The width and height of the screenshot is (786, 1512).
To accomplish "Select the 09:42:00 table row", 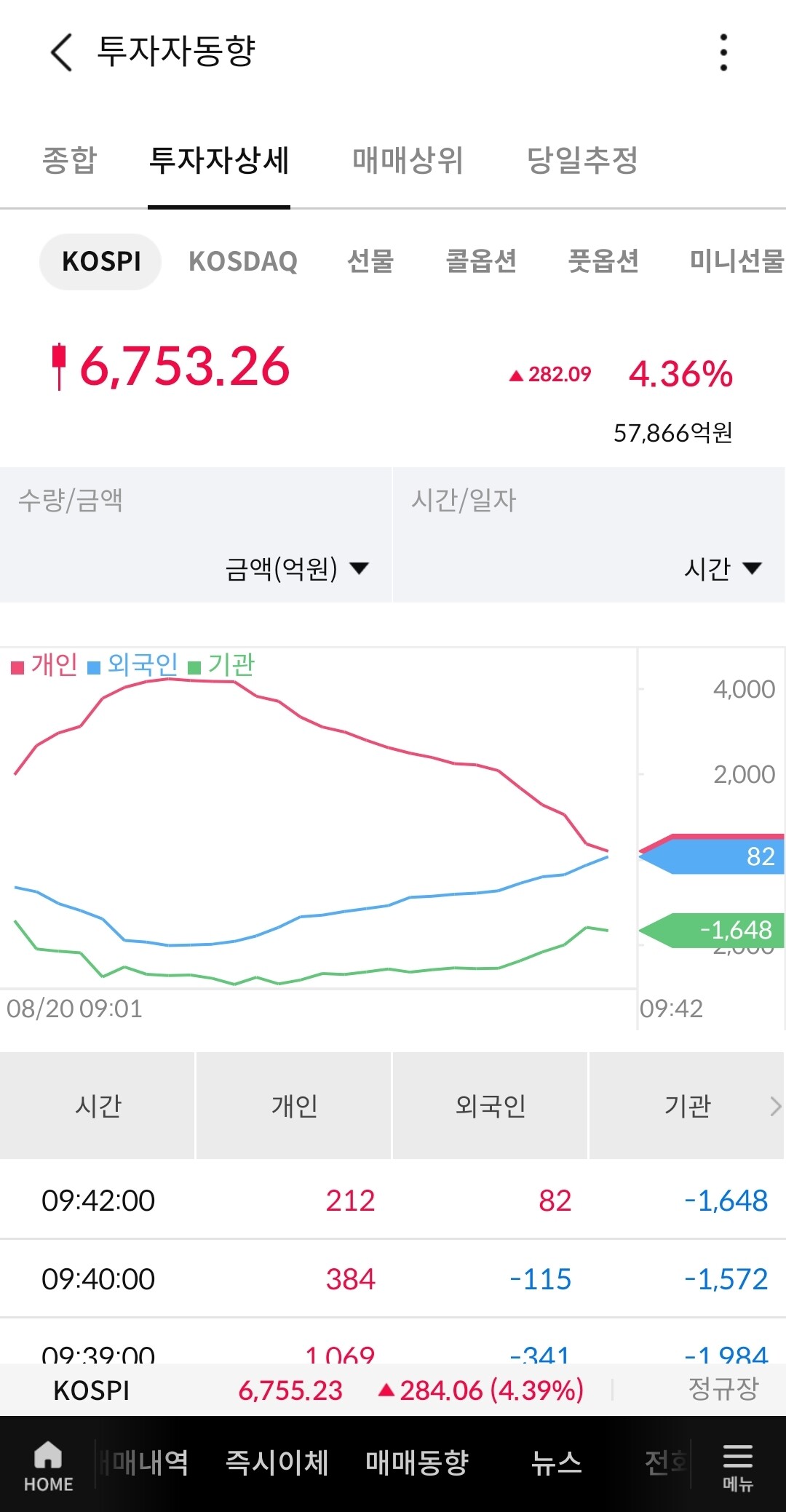I will click(x=393, y=1200).
